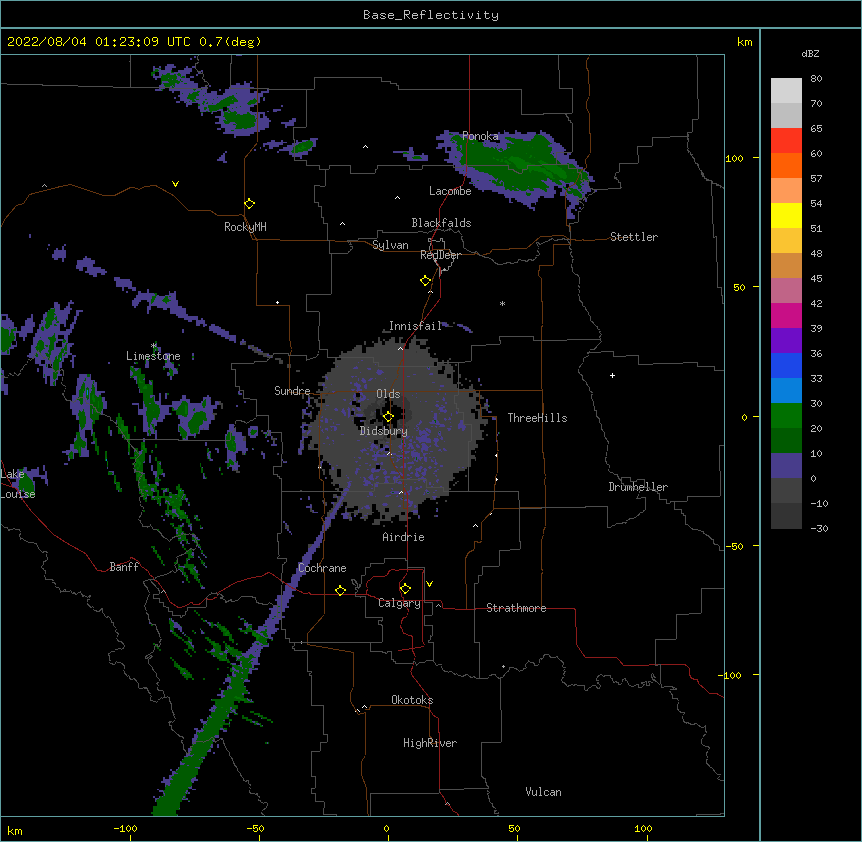Click the Limestone label
Viewport: 862px width, 842px height.
(153, 356)
